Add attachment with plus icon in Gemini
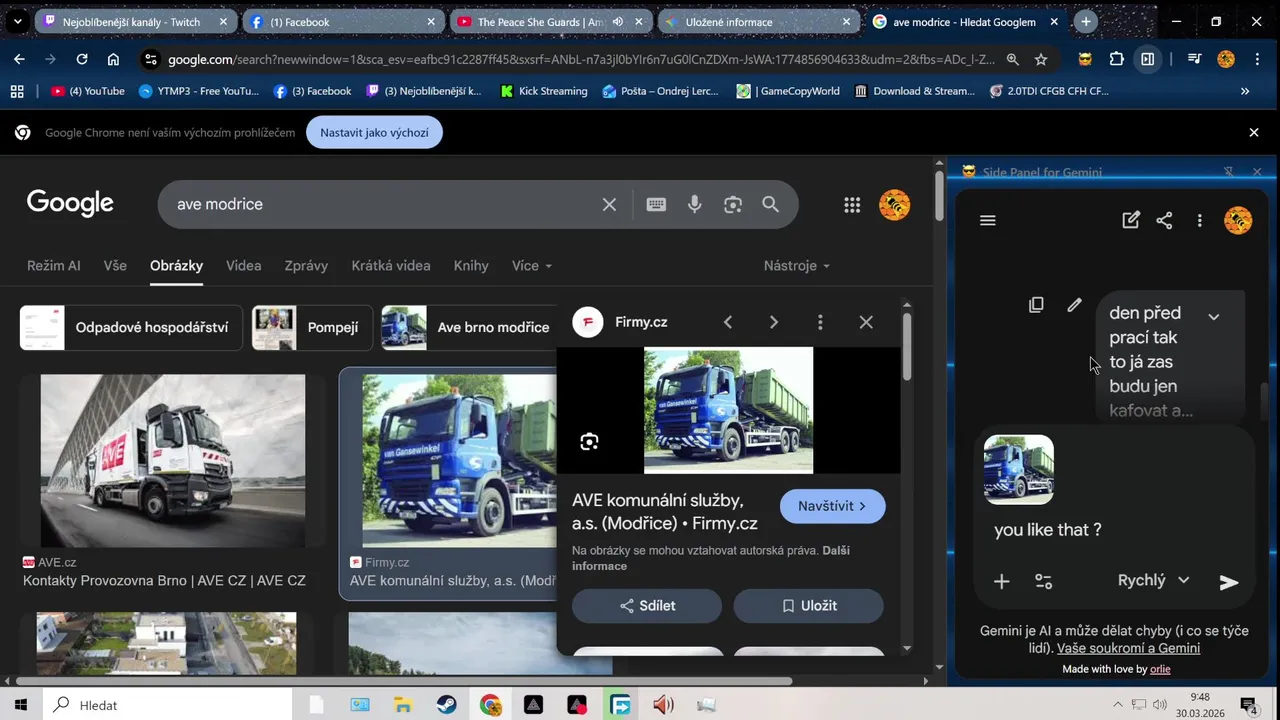This screenshot has height=720, width=1280. click(1001, 581)
